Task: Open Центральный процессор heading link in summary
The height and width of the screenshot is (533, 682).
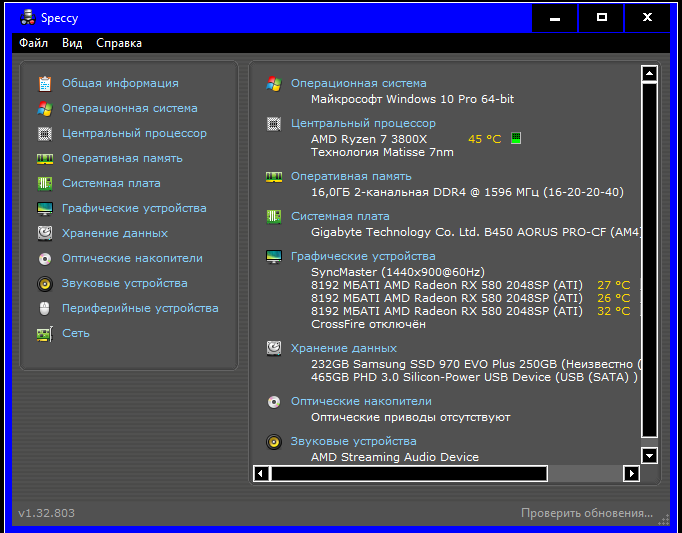Action: point(363,123)
